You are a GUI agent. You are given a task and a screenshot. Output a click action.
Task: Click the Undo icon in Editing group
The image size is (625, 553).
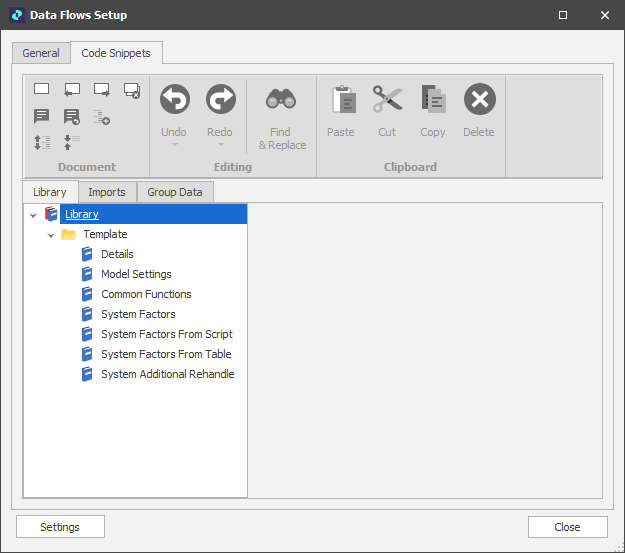coord(174,100)
